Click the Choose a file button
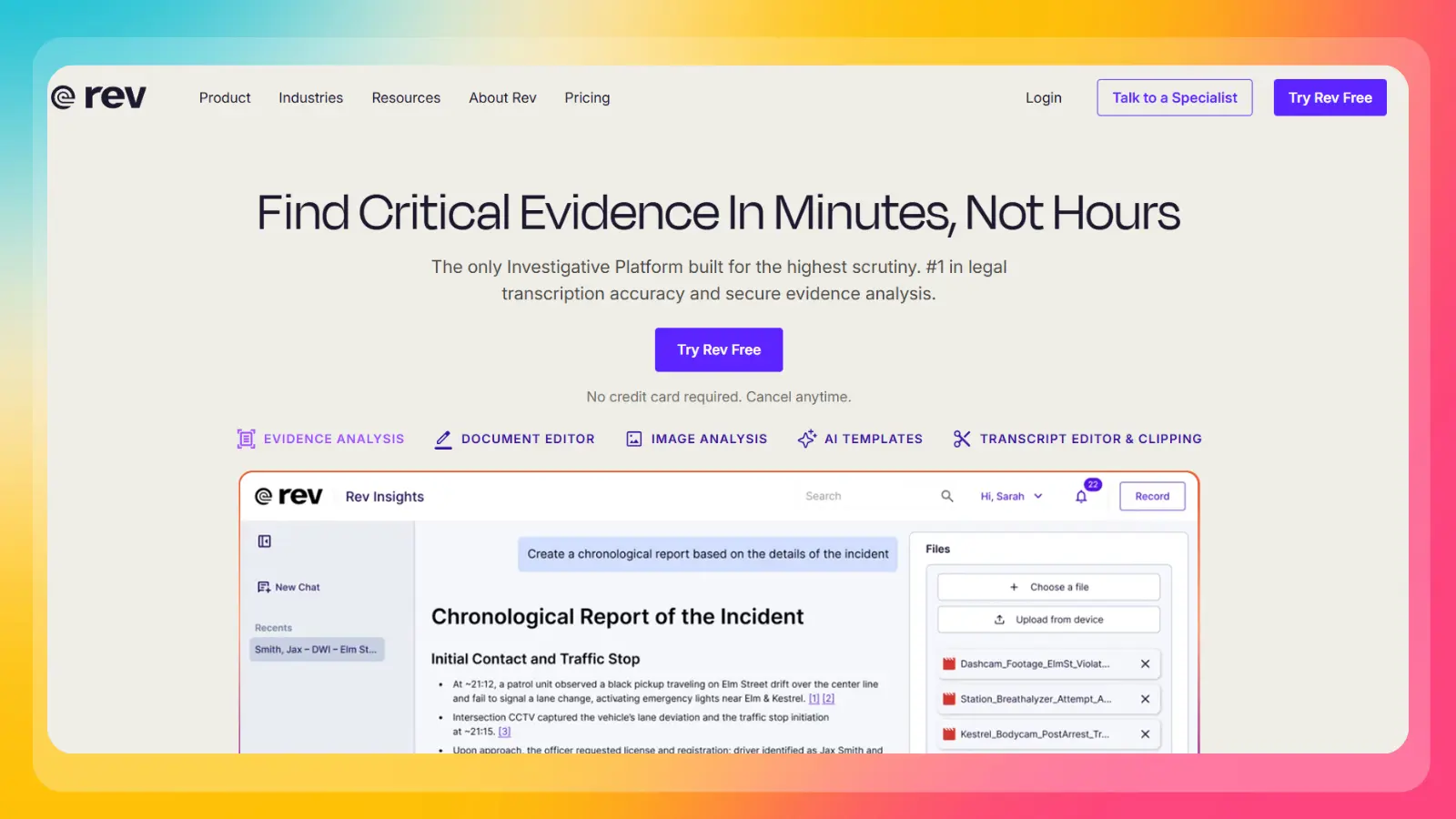The width and height of the screenshot is (1456, 819). point(1048,587)
